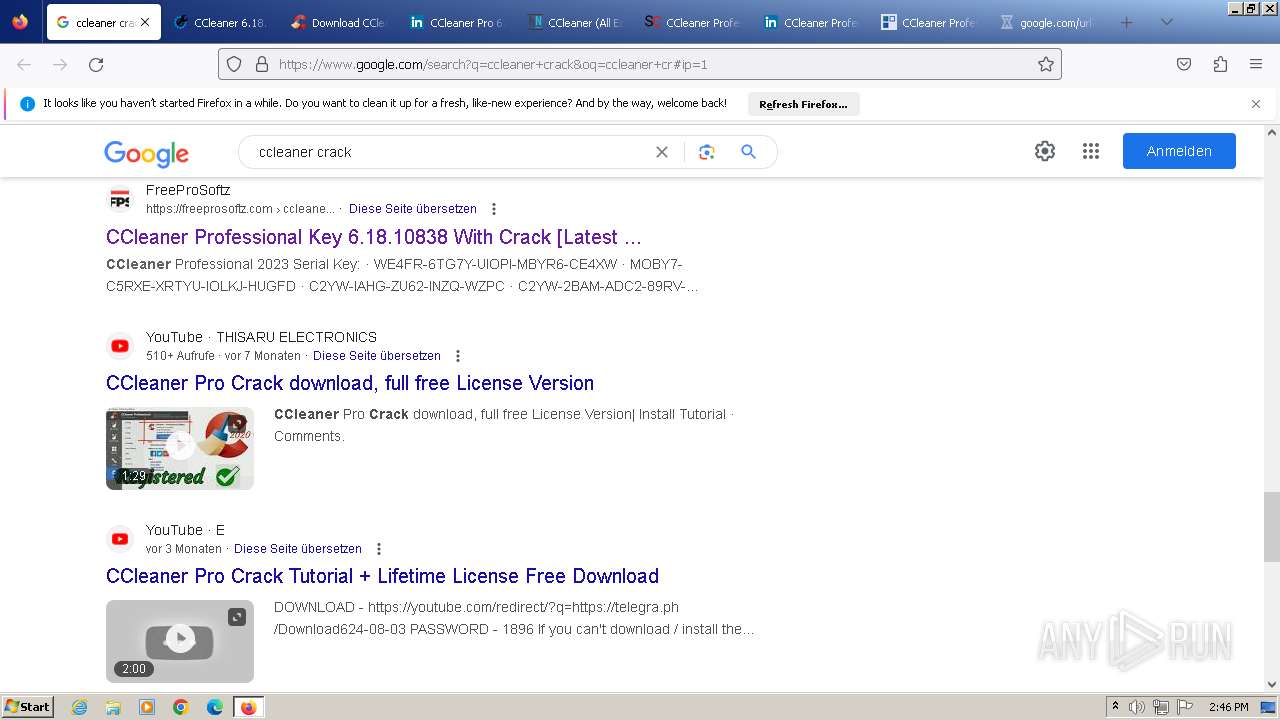Switch to the google.com/url tab
Screen dimensions: 1280x720
pos(1048,22)
